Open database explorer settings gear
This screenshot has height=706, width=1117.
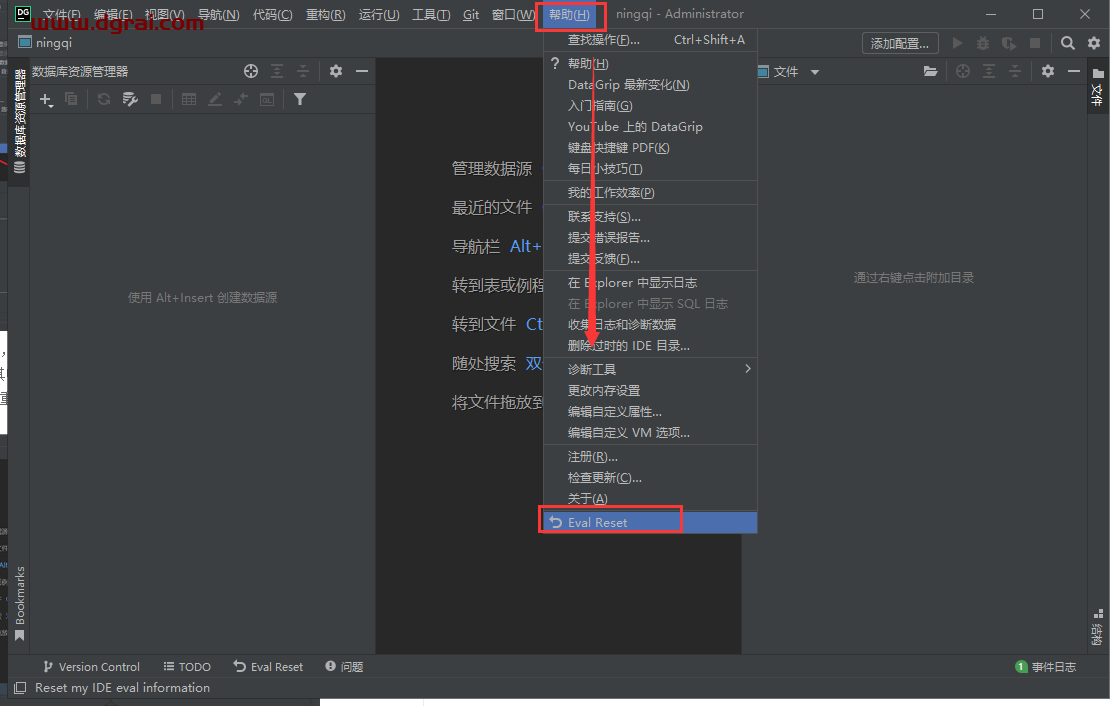336,71
